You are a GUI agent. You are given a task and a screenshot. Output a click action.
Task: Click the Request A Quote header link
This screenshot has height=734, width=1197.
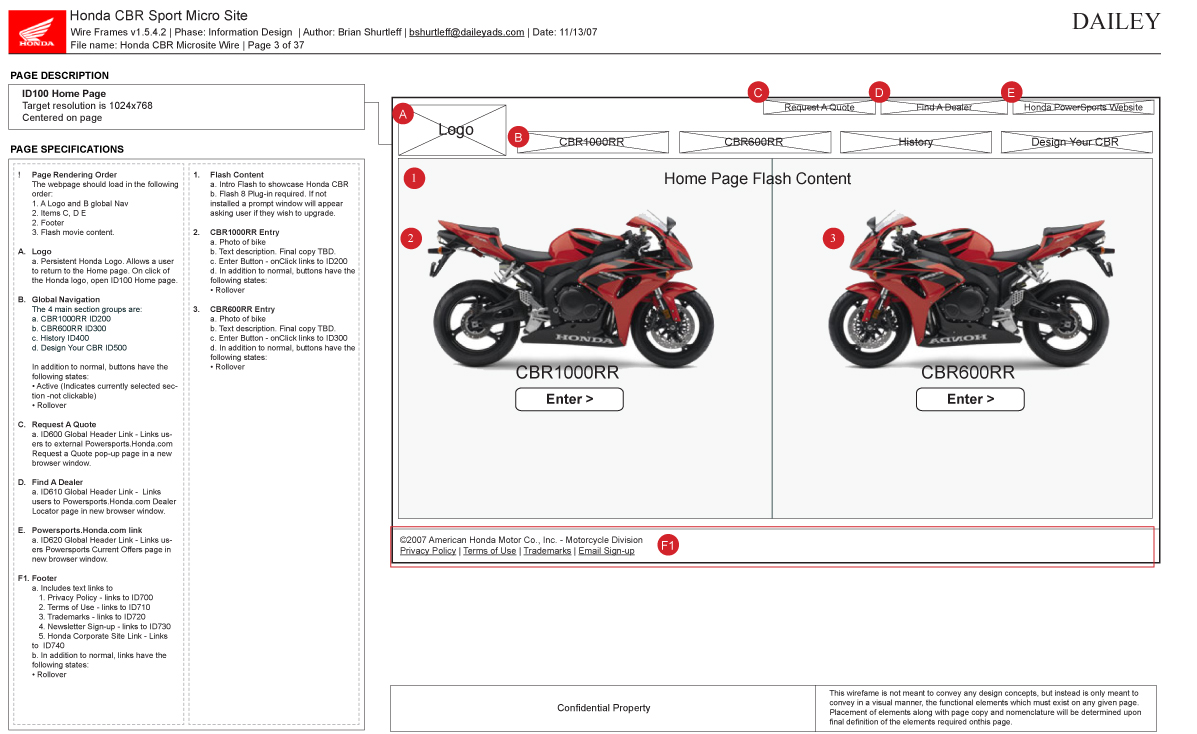click(x=819, y=107)
